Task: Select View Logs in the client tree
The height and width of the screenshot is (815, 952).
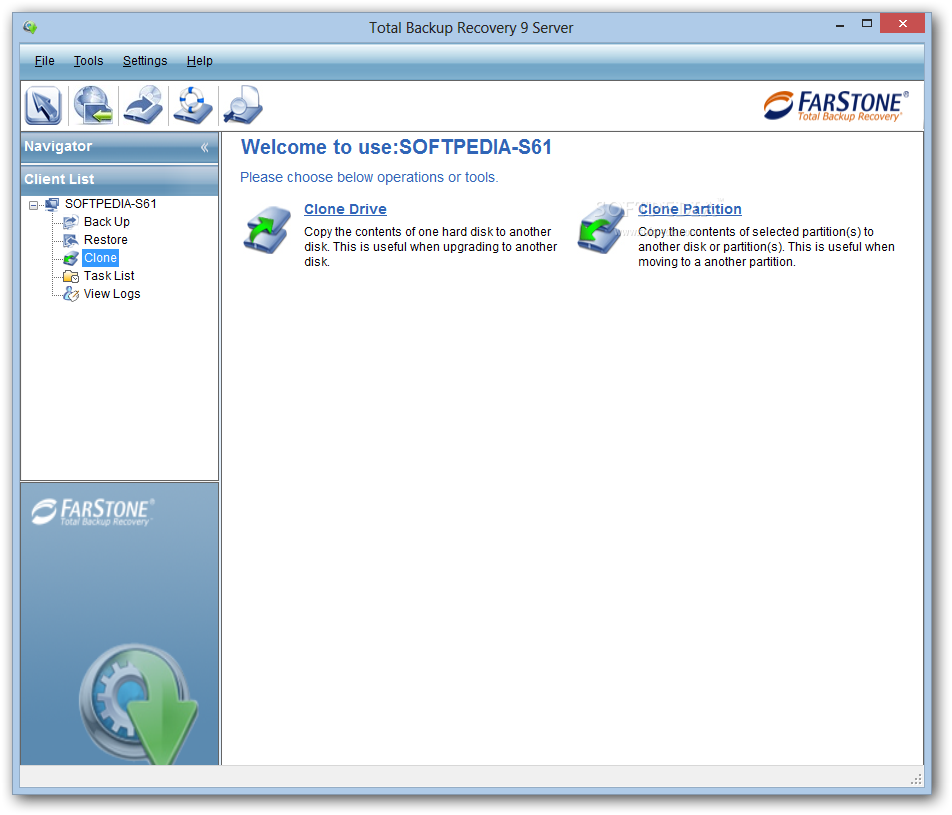Action: pos(112,294)
